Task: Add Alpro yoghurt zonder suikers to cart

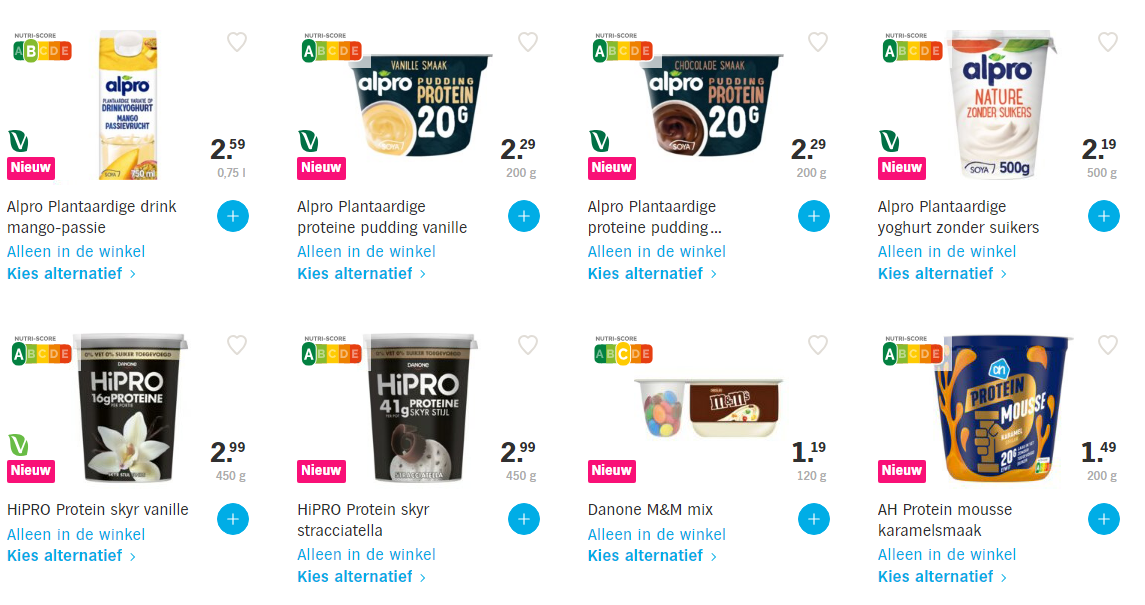Action: 1104,215
